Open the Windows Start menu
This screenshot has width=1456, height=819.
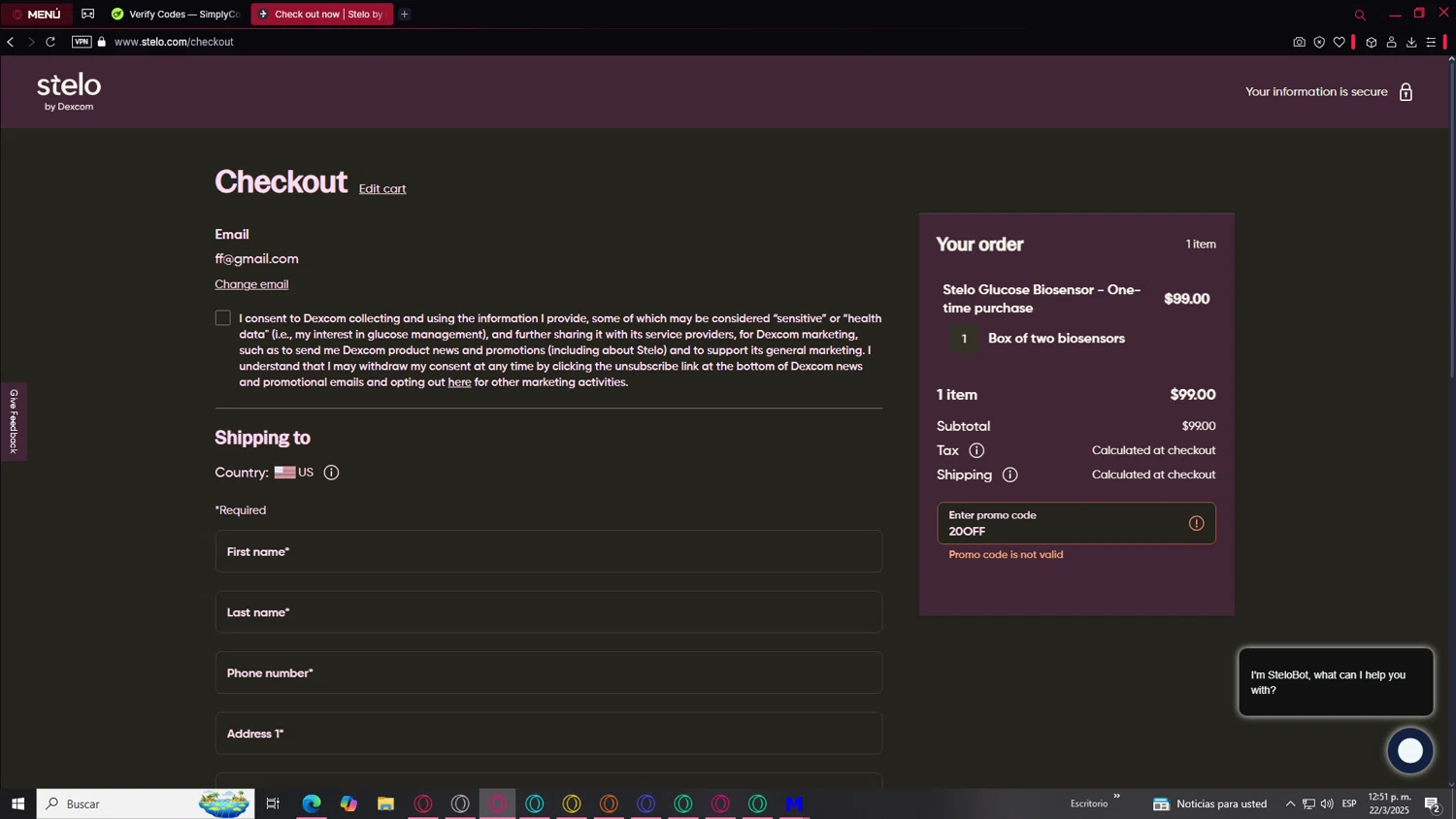(17, 803)
